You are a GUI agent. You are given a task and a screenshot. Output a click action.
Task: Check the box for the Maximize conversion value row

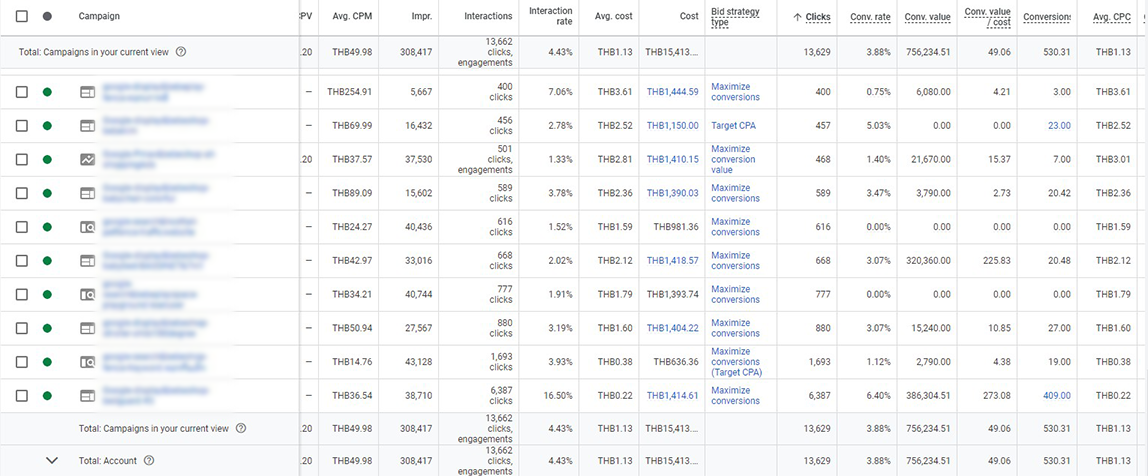pos(22,160)
